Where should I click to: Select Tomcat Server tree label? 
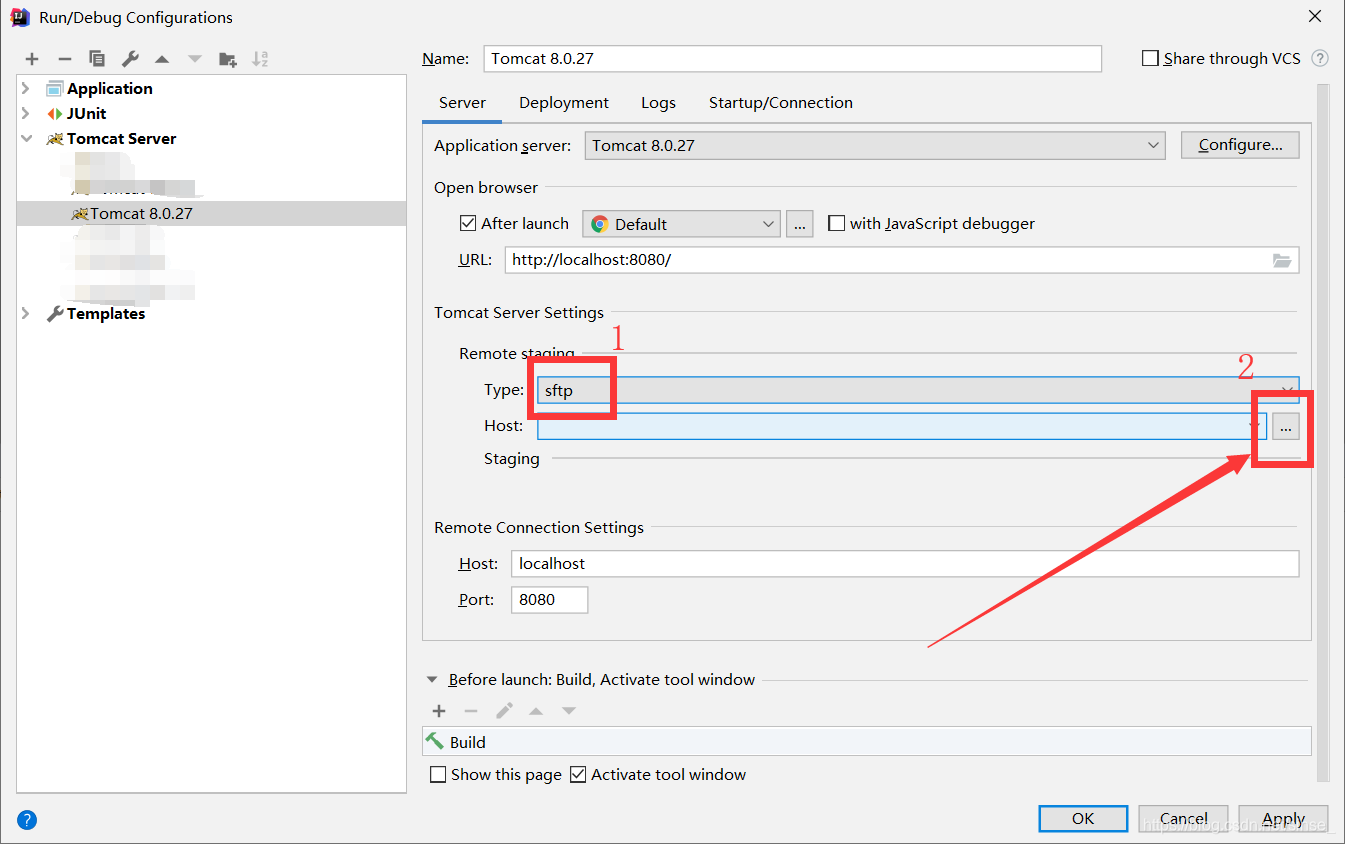pyautogui.click(x=121, y=139)
